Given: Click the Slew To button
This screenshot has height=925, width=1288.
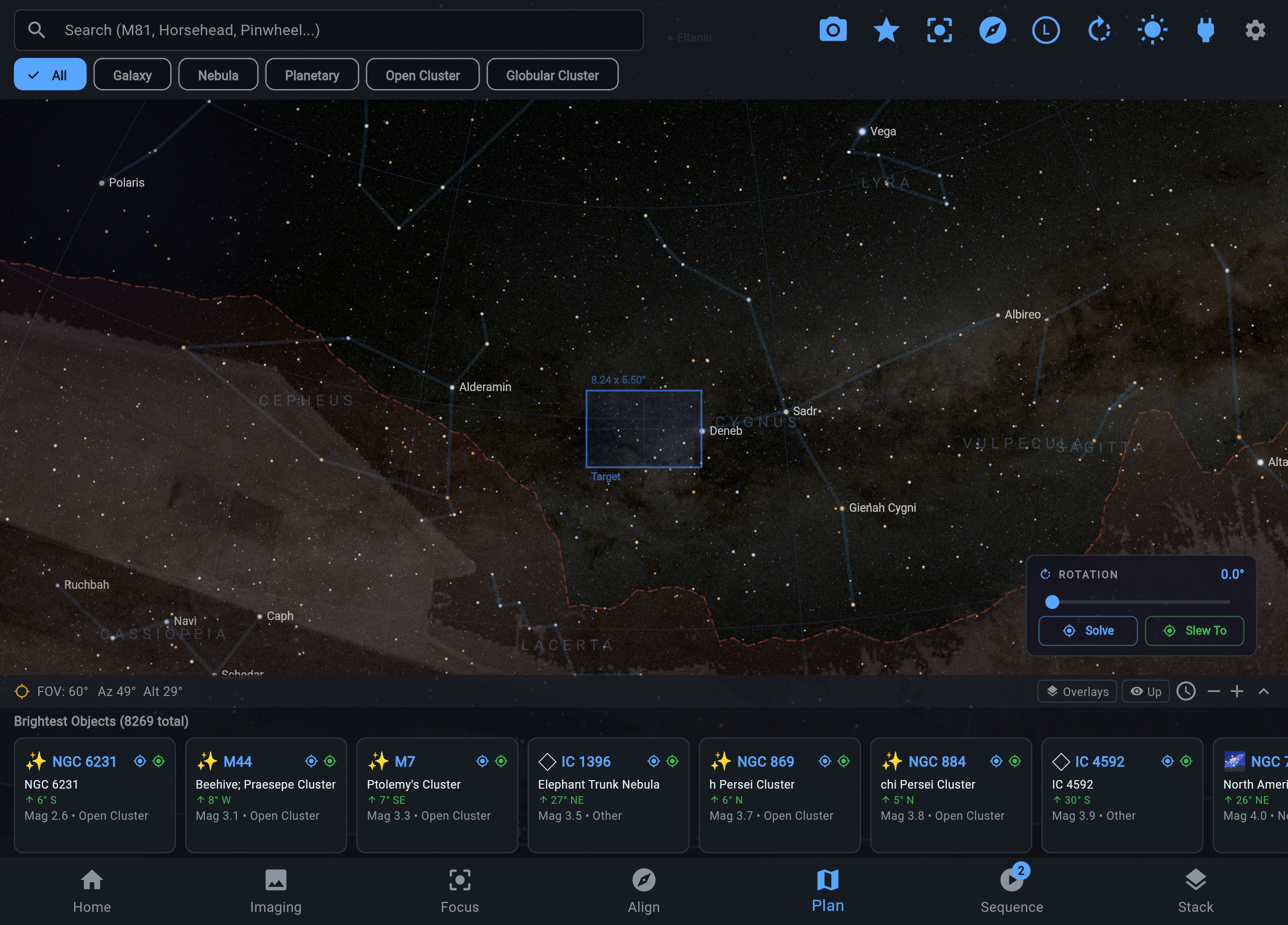Looking at the screenshot, I should click(x=1194, y=630).
